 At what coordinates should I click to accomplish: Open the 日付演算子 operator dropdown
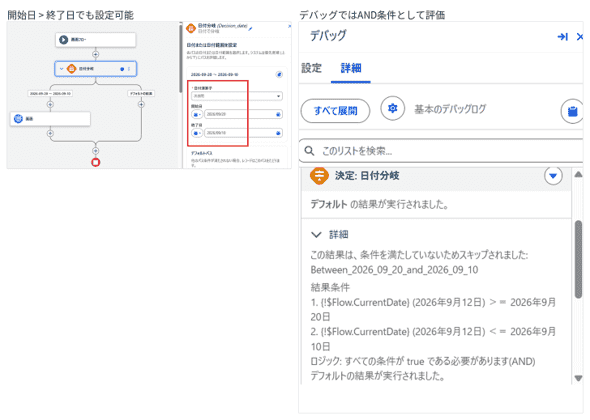[x=237, y=96]
